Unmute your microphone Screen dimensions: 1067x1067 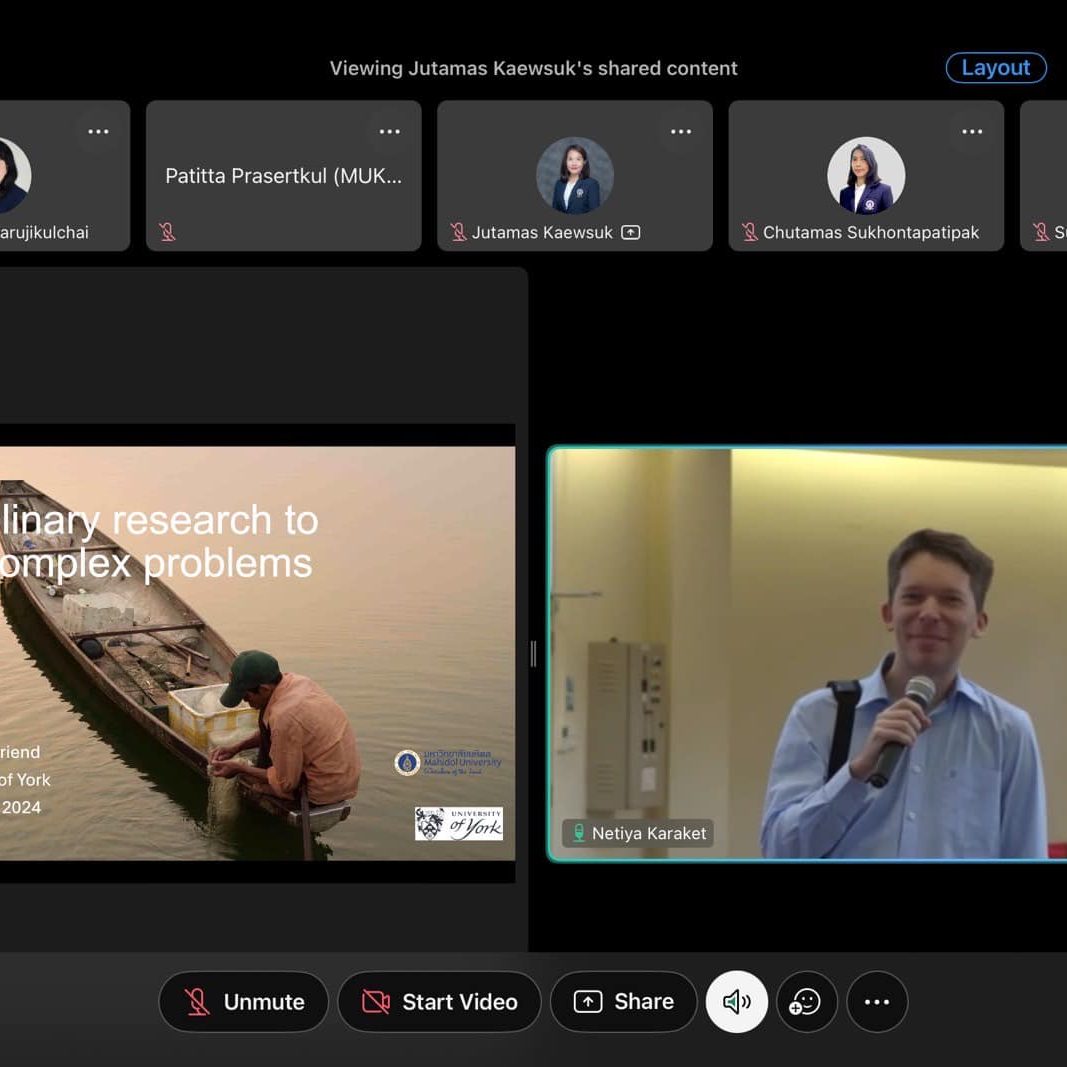pos(244,1001)
